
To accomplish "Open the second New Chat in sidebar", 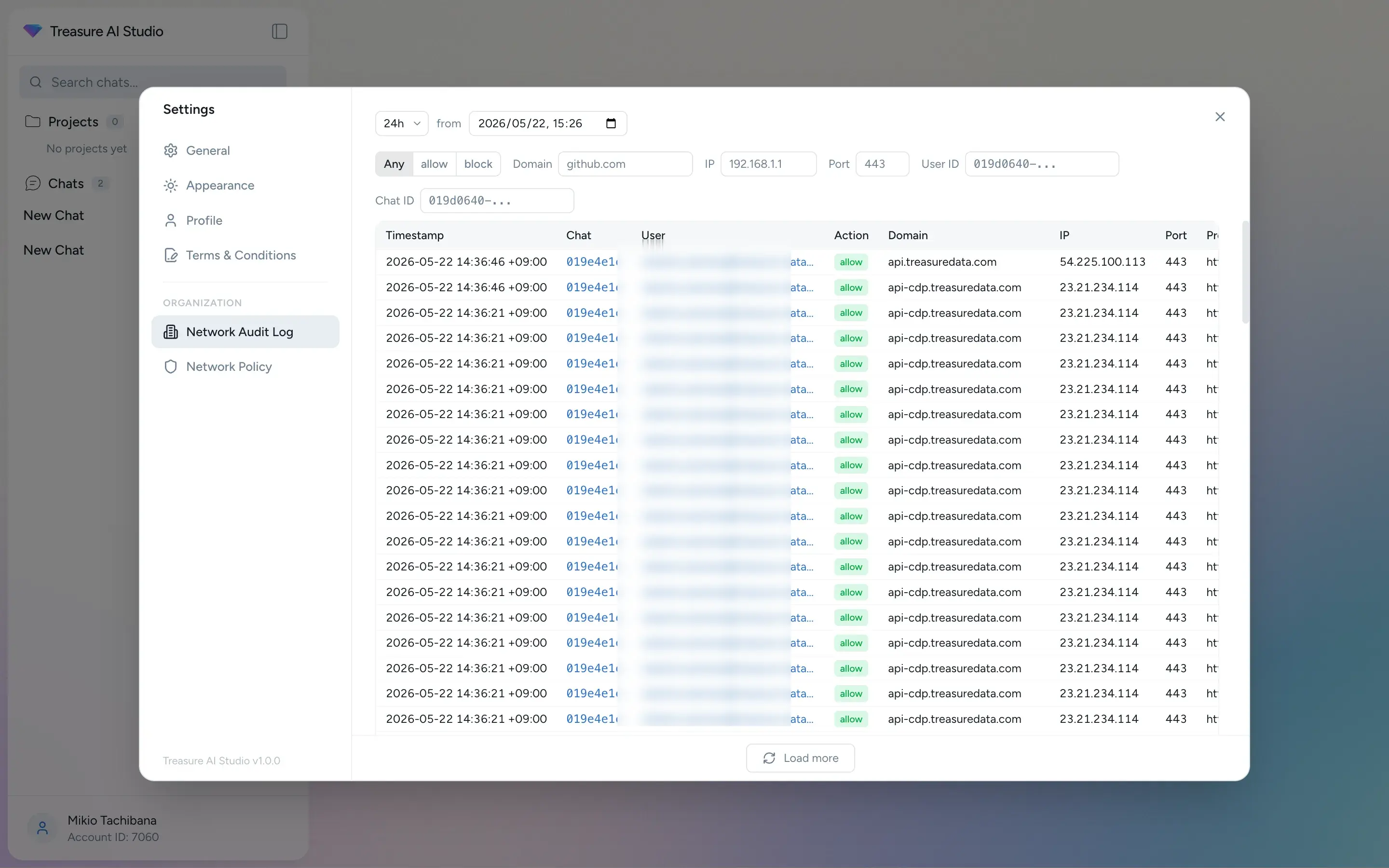I will pos(54,250).
